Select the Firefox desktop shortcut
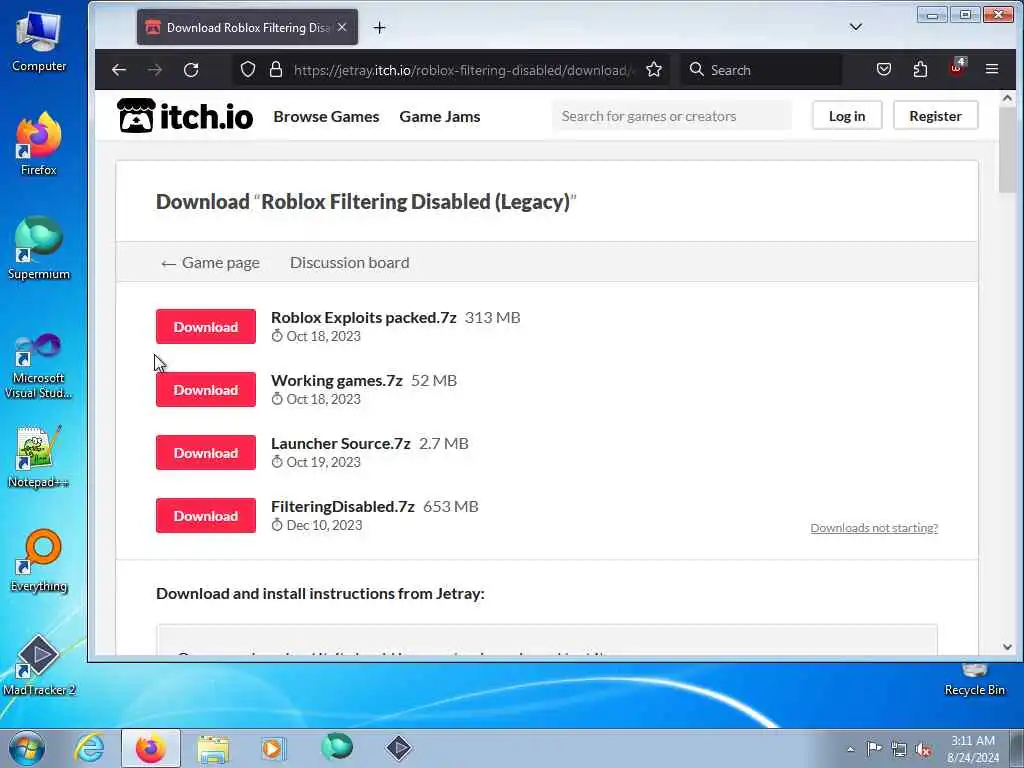1024x768 pixels. click(x=39, y=144)
